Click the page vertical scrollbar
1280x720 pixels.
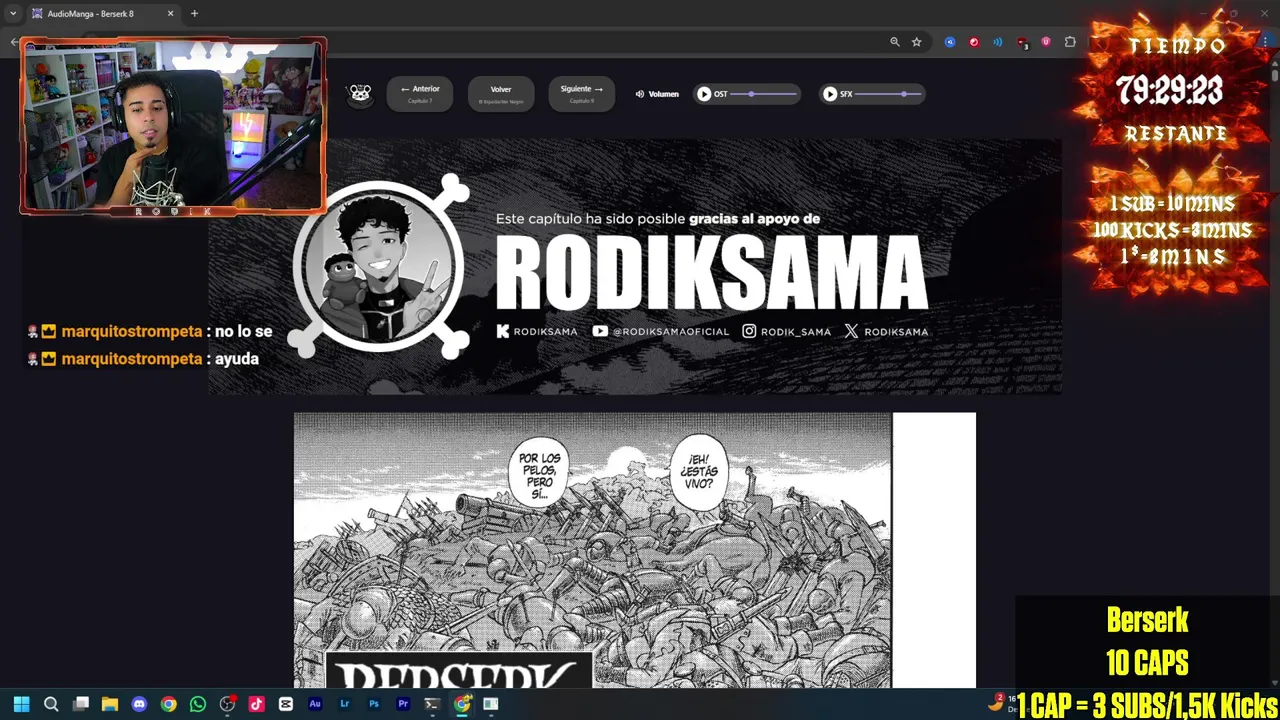point(1274,75)
